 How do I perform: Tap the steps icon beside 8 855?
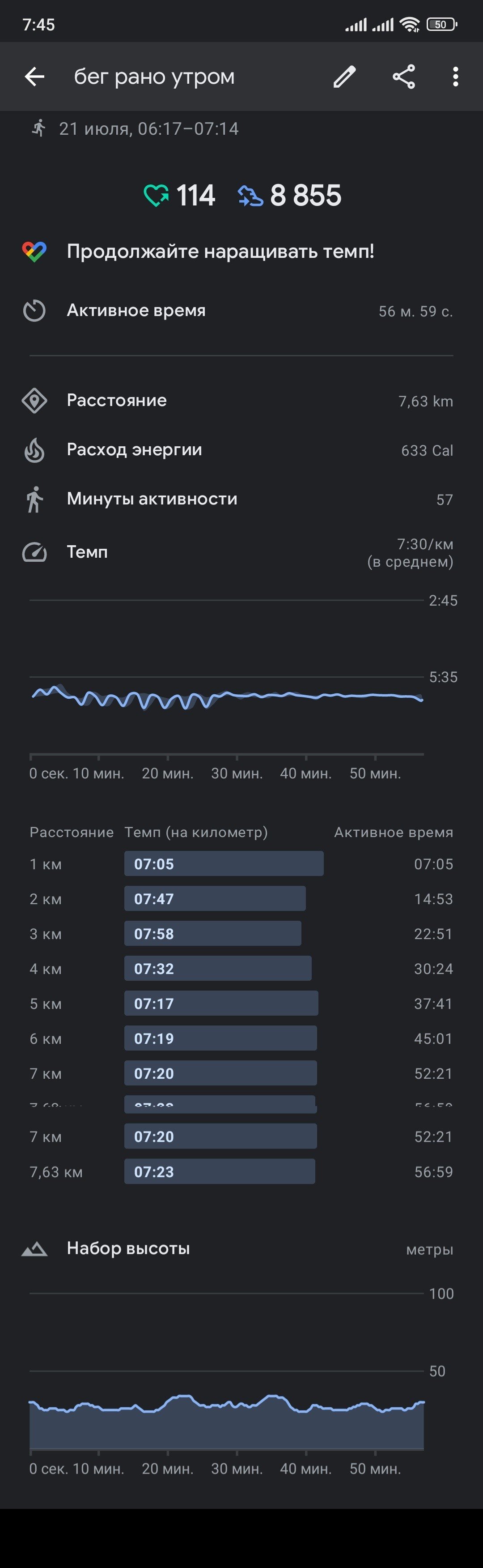pos(250,196)
